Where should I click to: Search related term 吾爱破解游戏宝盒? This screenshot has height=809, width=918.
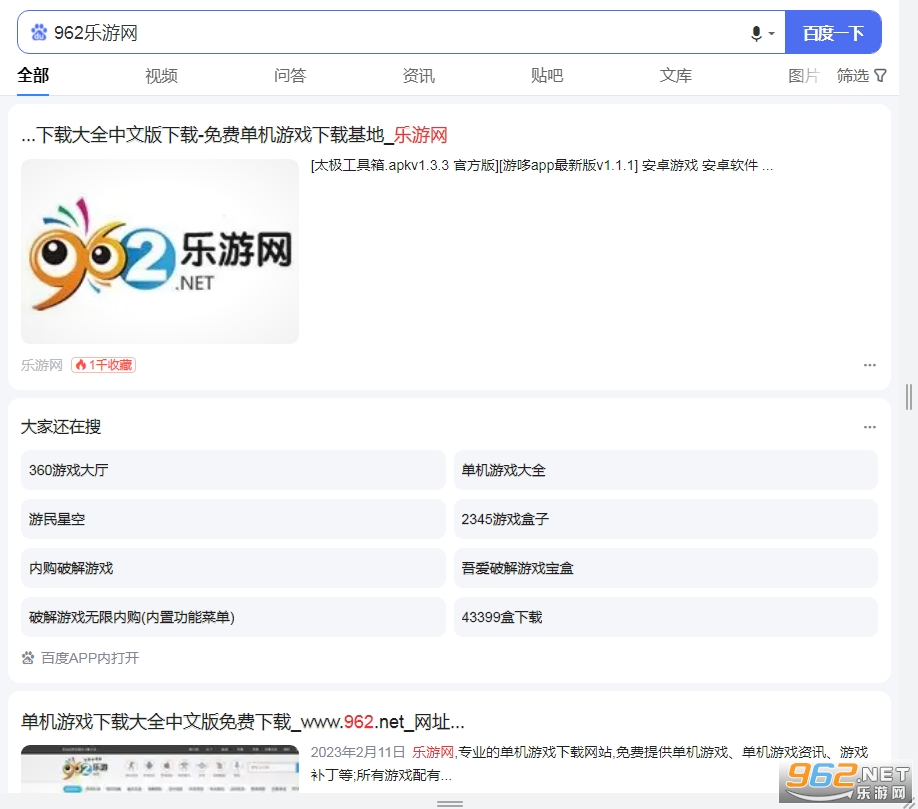[666, 568]
